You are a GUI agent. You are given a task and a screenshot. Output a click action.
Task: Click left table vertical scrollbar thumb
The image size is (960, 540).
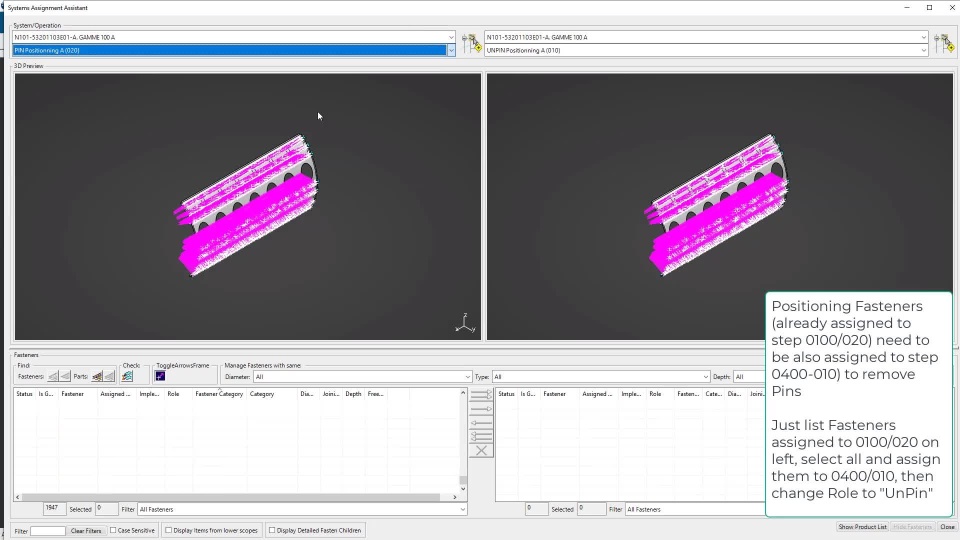[x=463, y=480]
